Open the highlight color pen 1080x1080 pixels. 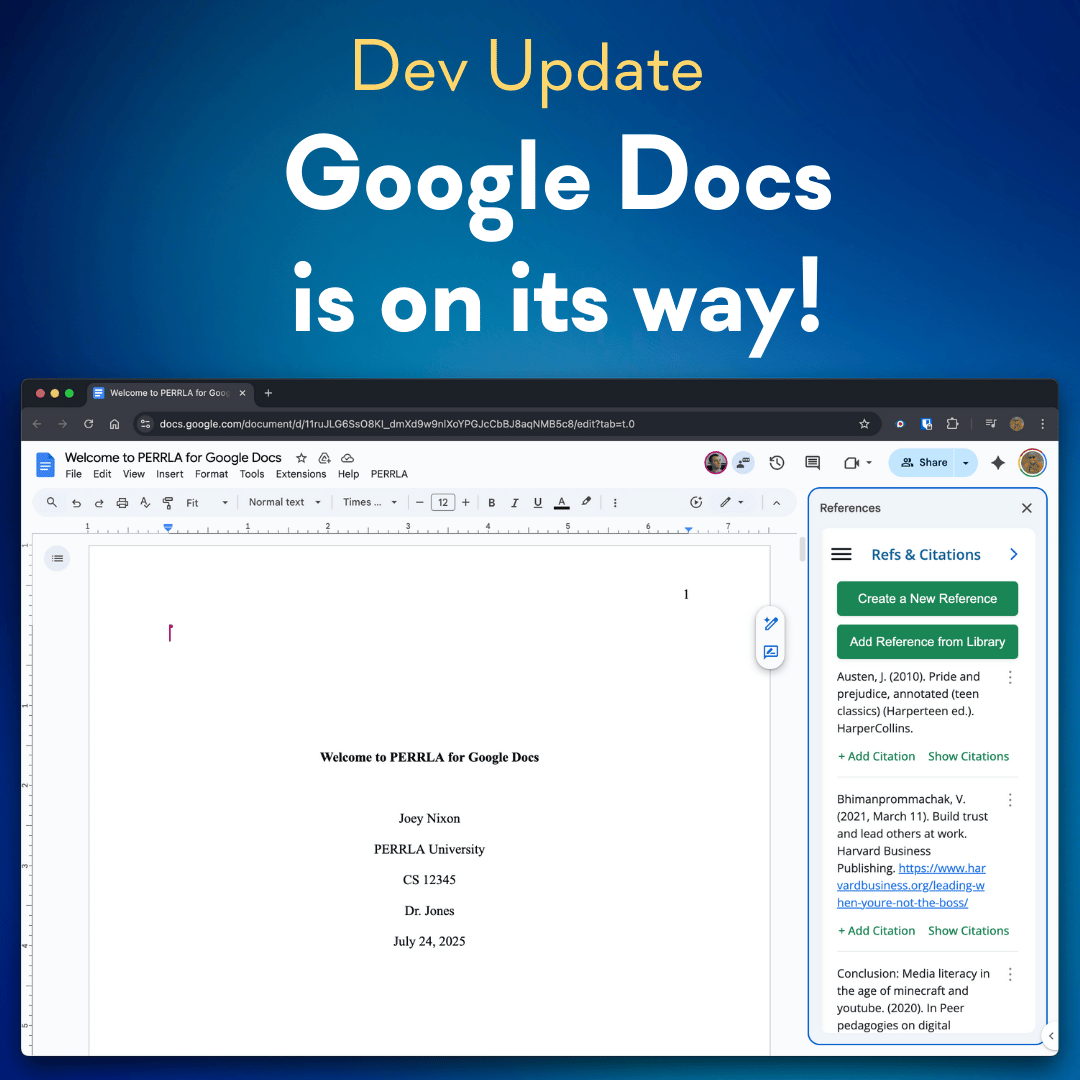point(586,502)
